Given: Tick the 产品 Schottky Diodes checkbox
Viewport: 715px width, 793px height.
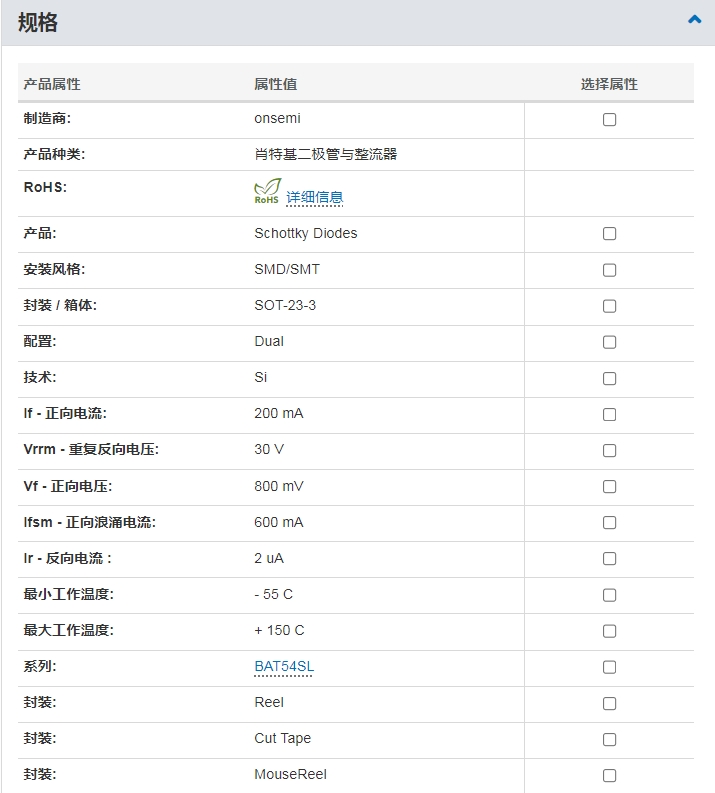Looking at the screenshot, I should tap(609, 234).
